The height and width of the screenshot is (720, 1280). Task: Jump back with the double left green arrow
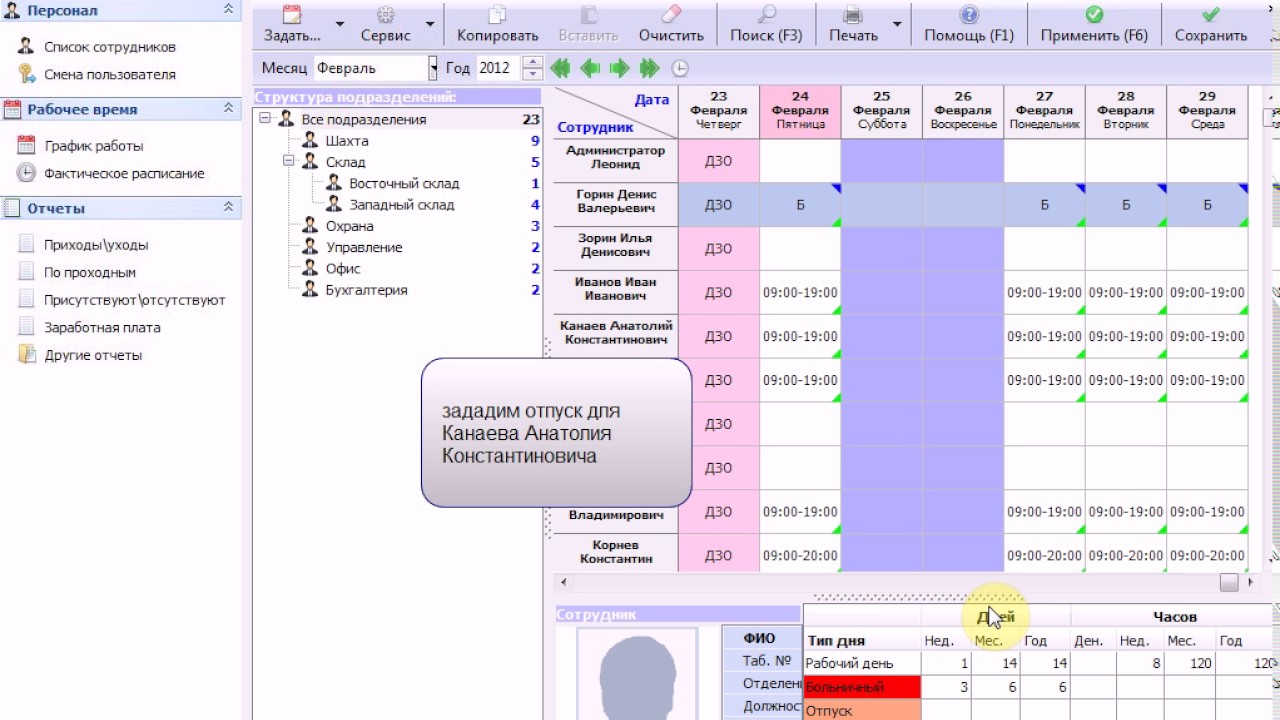click(x=560, y=68)
